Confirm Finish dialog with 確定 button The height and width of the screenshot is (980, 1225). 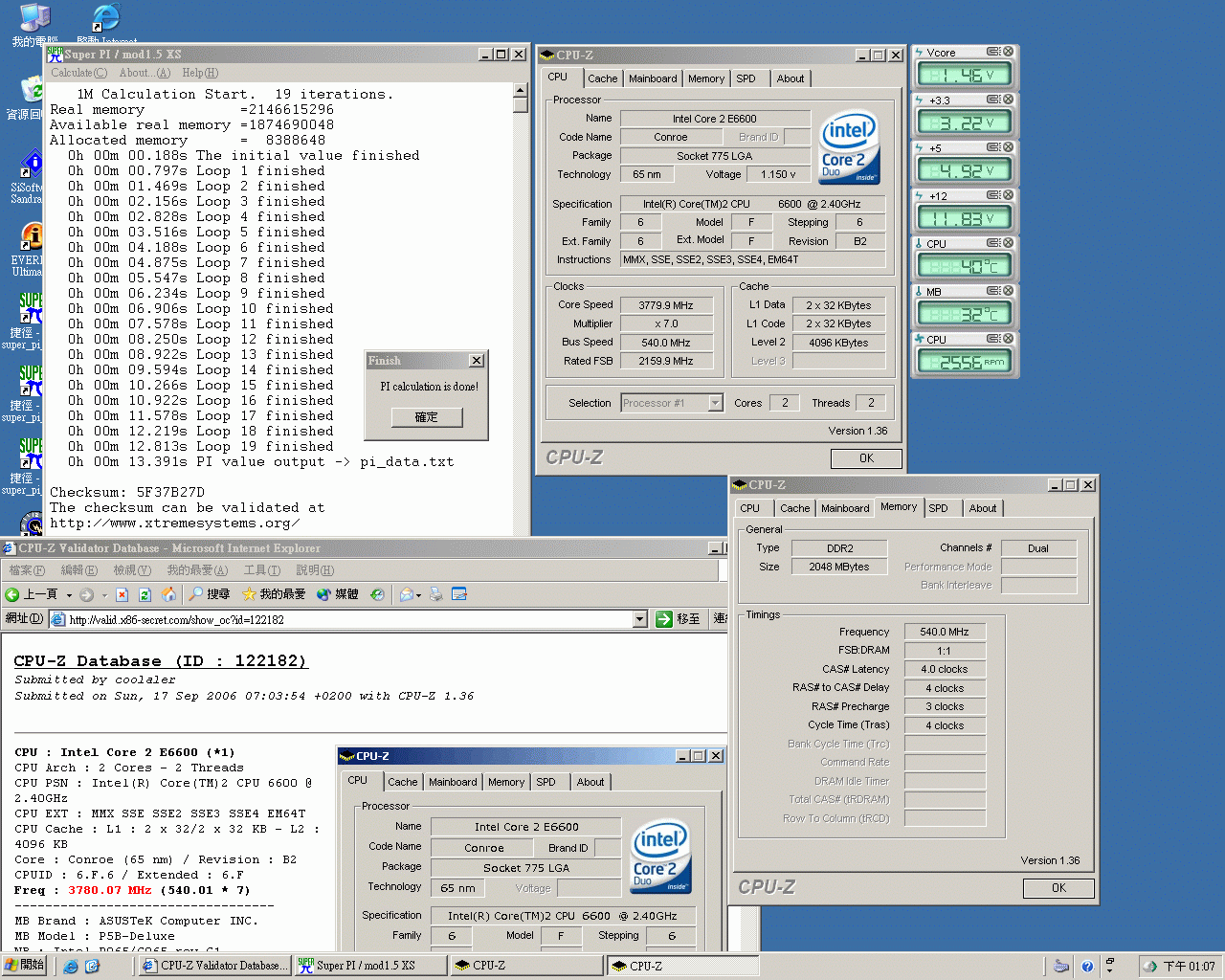pyautogui.click(x=426, y=417)
